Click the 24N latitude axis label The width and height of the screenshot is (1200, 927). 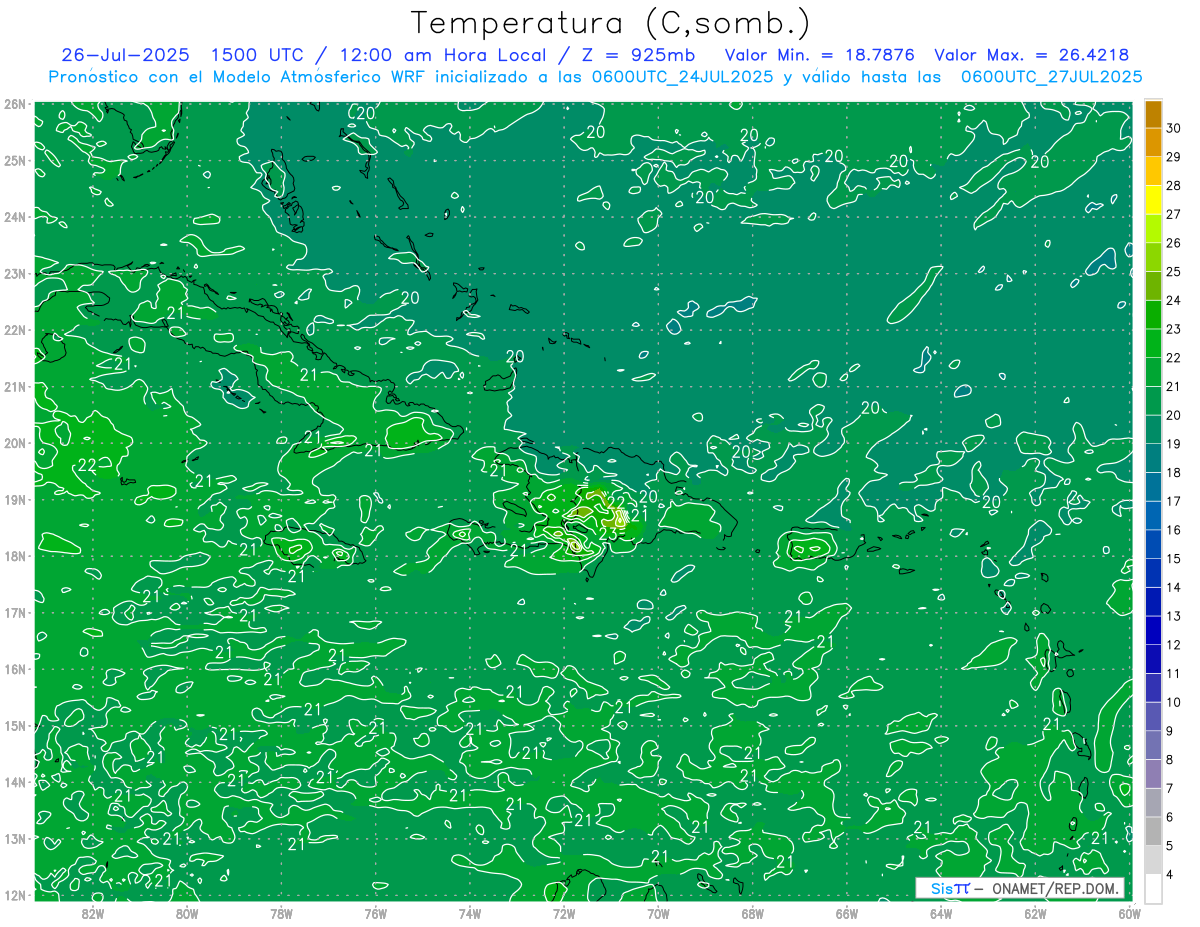(15, 217)
